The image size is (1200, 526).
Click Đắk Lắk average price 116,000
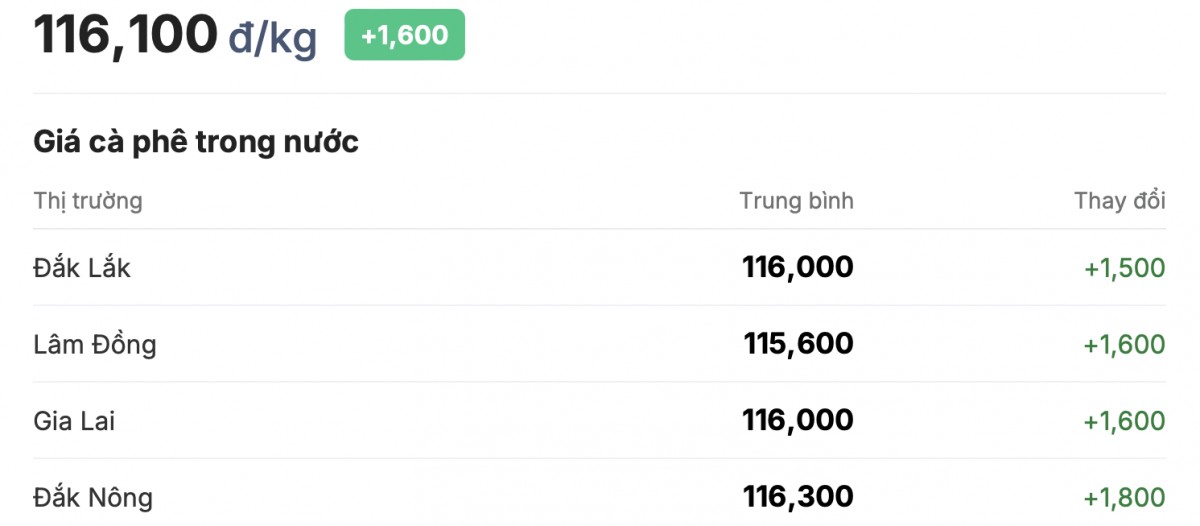(x=797, y=267)
